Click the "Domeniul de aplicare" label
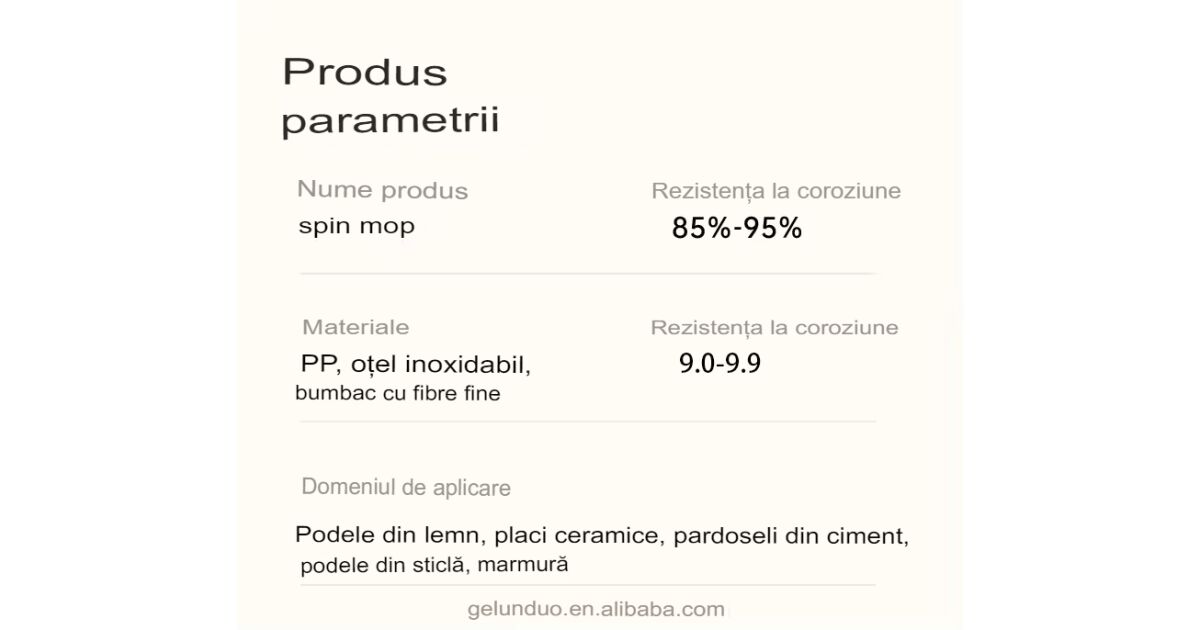Viewport: 1200px width, 630px height. point(406,488)
